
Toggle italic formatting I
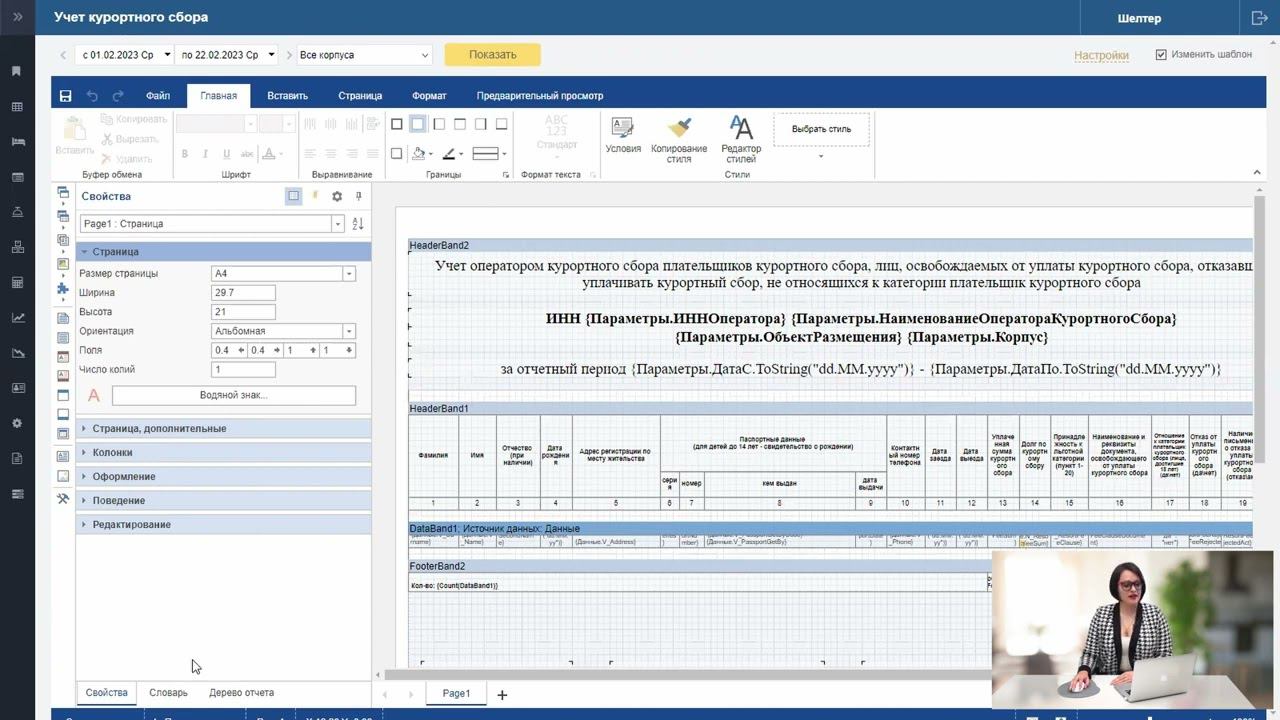[206, 154]
